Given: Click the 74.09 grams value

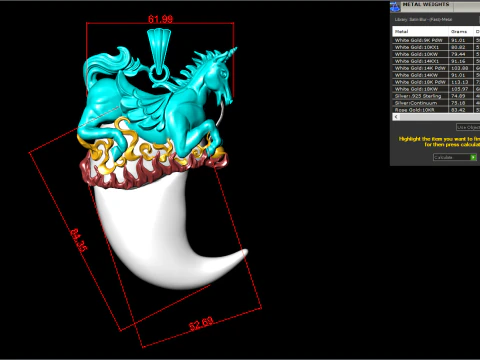Looking at the screenshot, I should (458, 96).
